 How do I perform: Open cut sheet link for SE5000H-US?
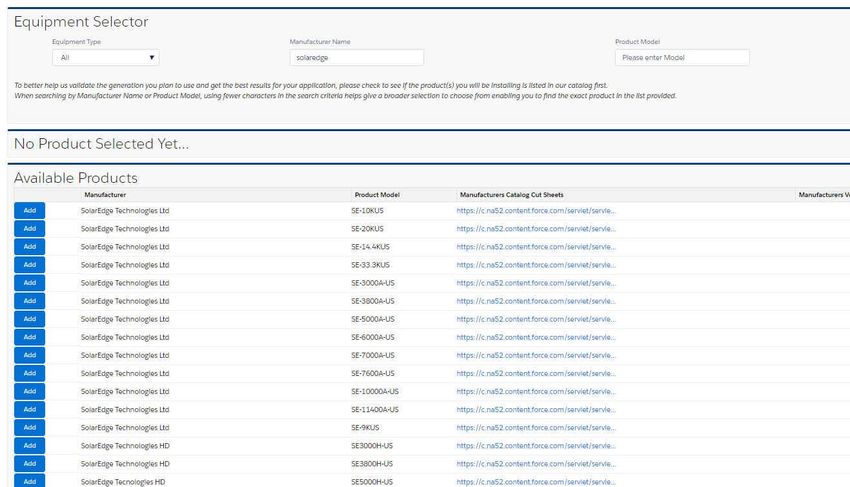click(536, 482)
